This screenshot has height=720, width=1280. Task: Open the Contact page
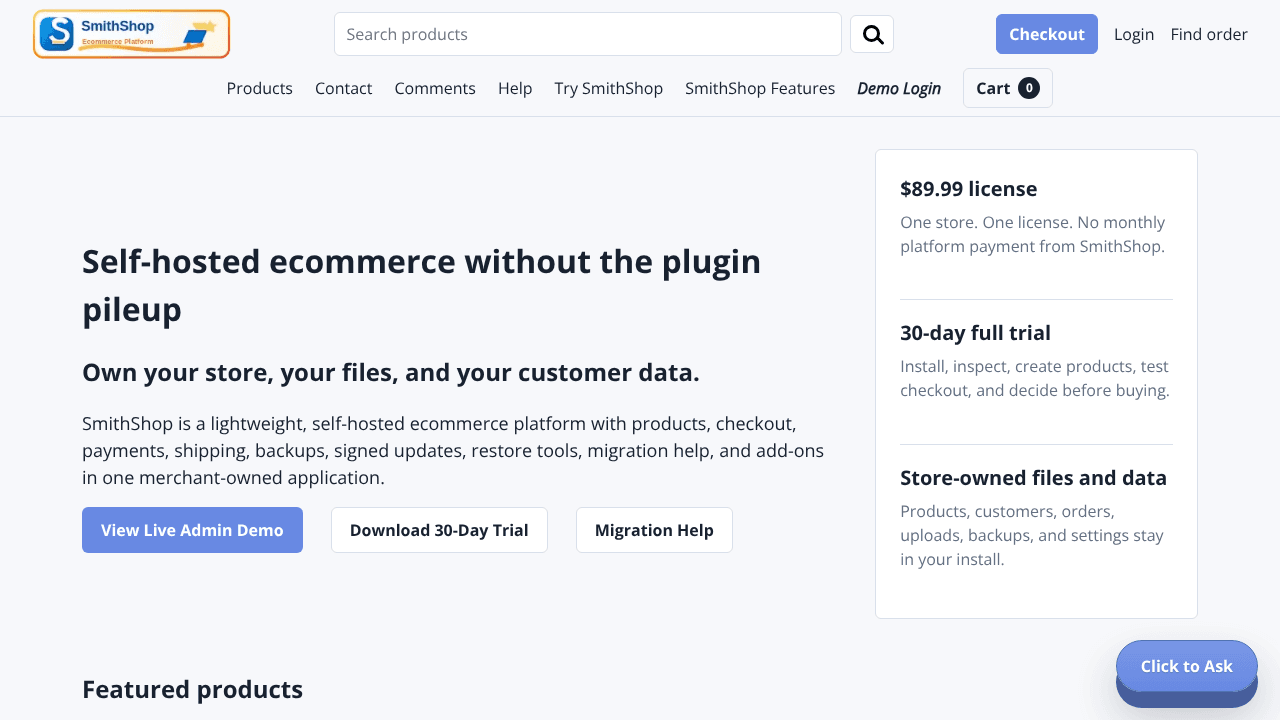[343, 88]
